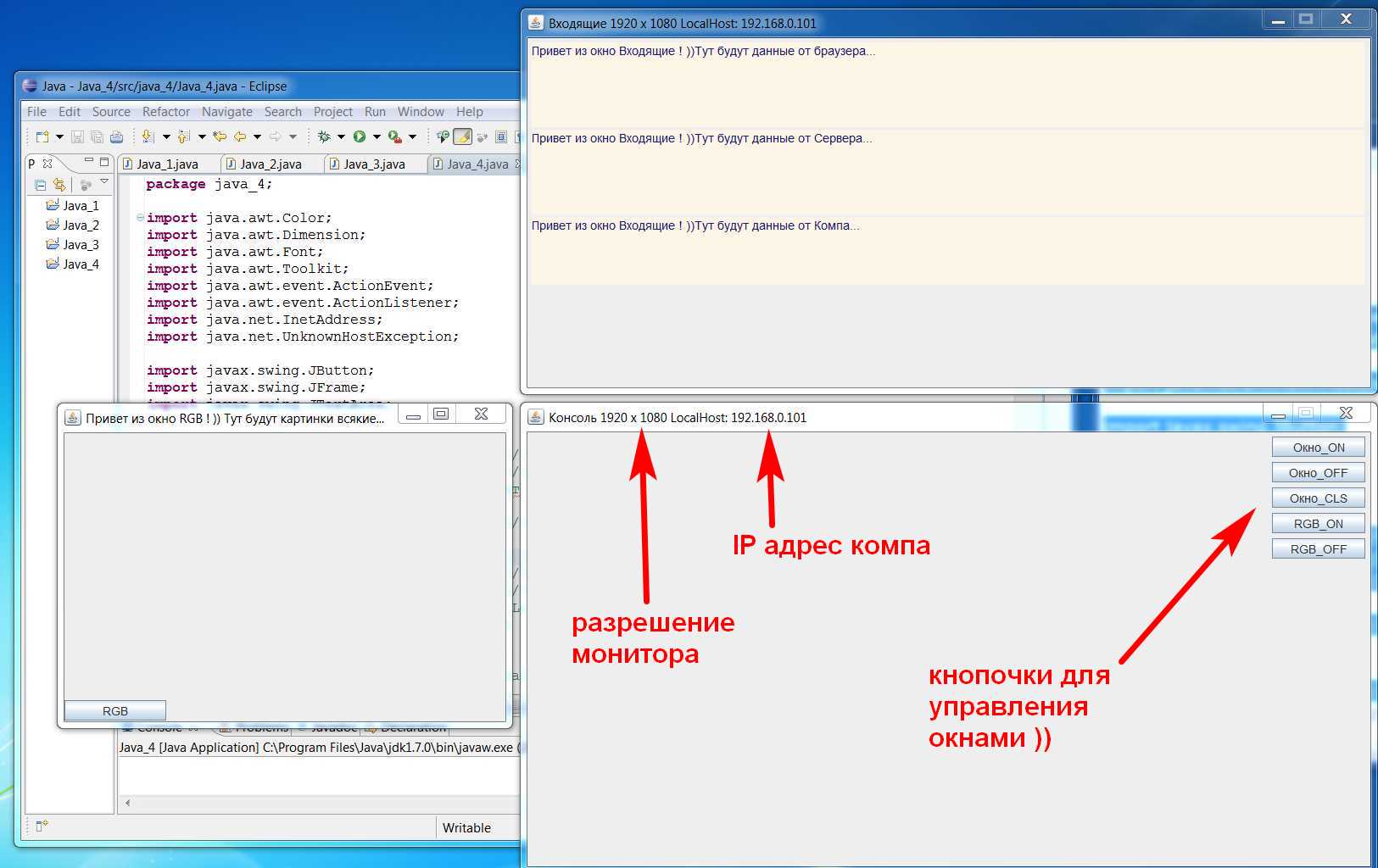This screenshot has width=1378, height=868.
Task: Switch to the Java_2.java editor tab
Action: [x=271, y=164]
